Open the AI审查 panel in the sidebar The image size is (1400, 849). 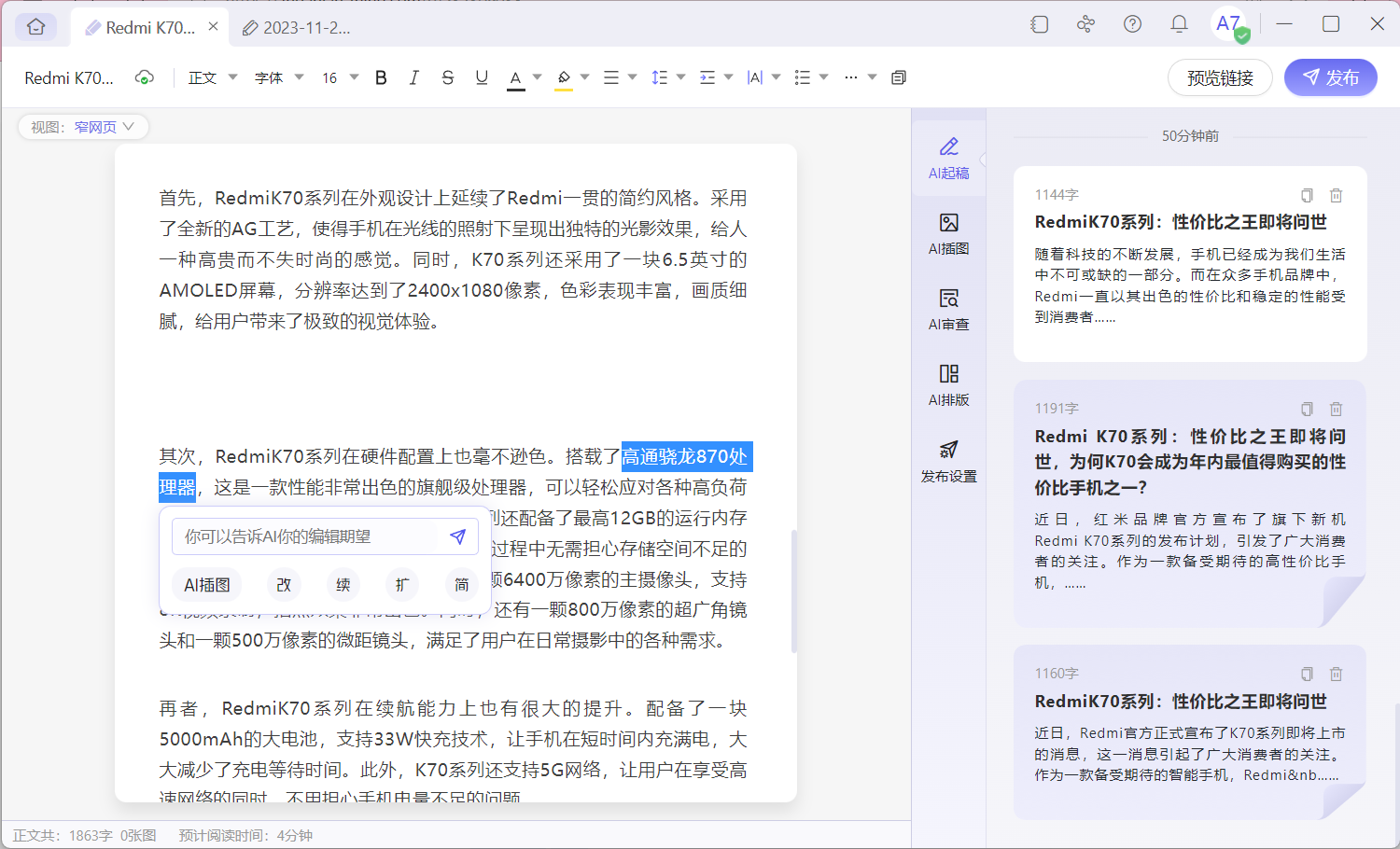947,308
